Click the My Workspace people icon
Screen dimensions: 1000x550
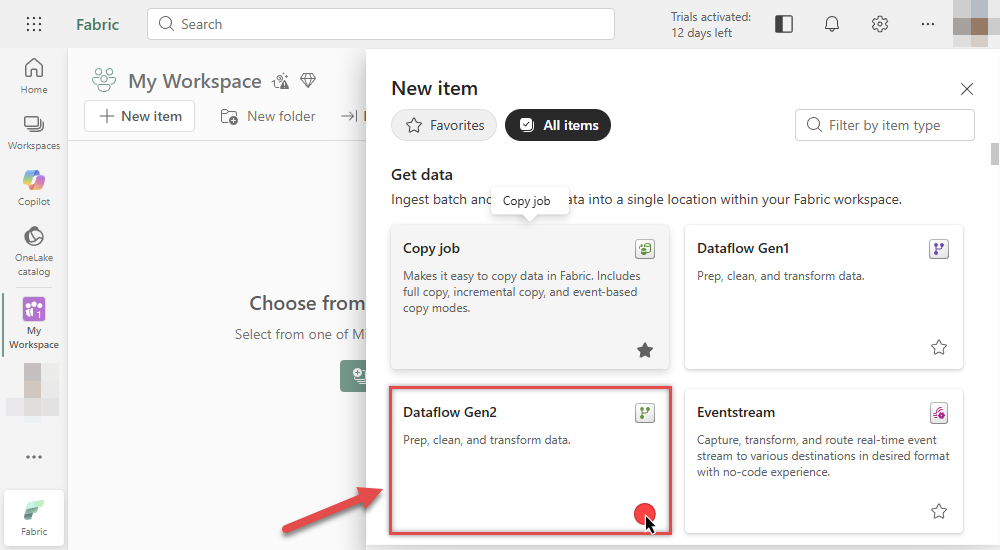click(x=104, y=80)
